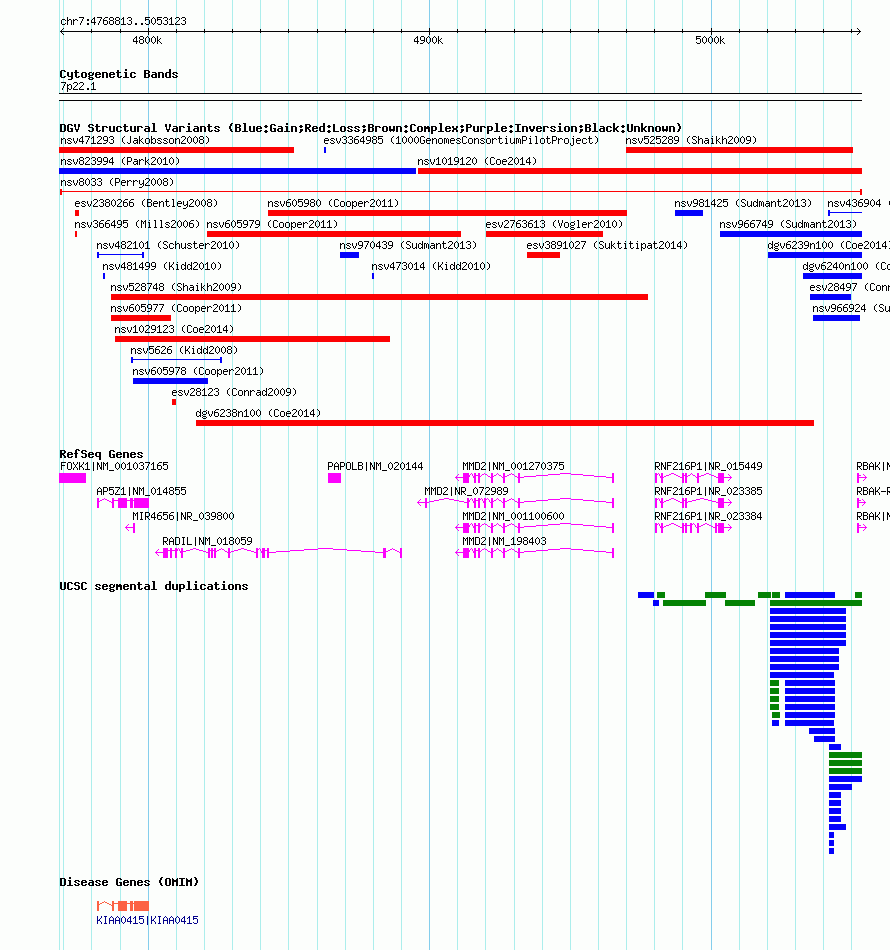
Task: Open nsv5626 (Kidd2008) variant label
Action: [184, 350]
